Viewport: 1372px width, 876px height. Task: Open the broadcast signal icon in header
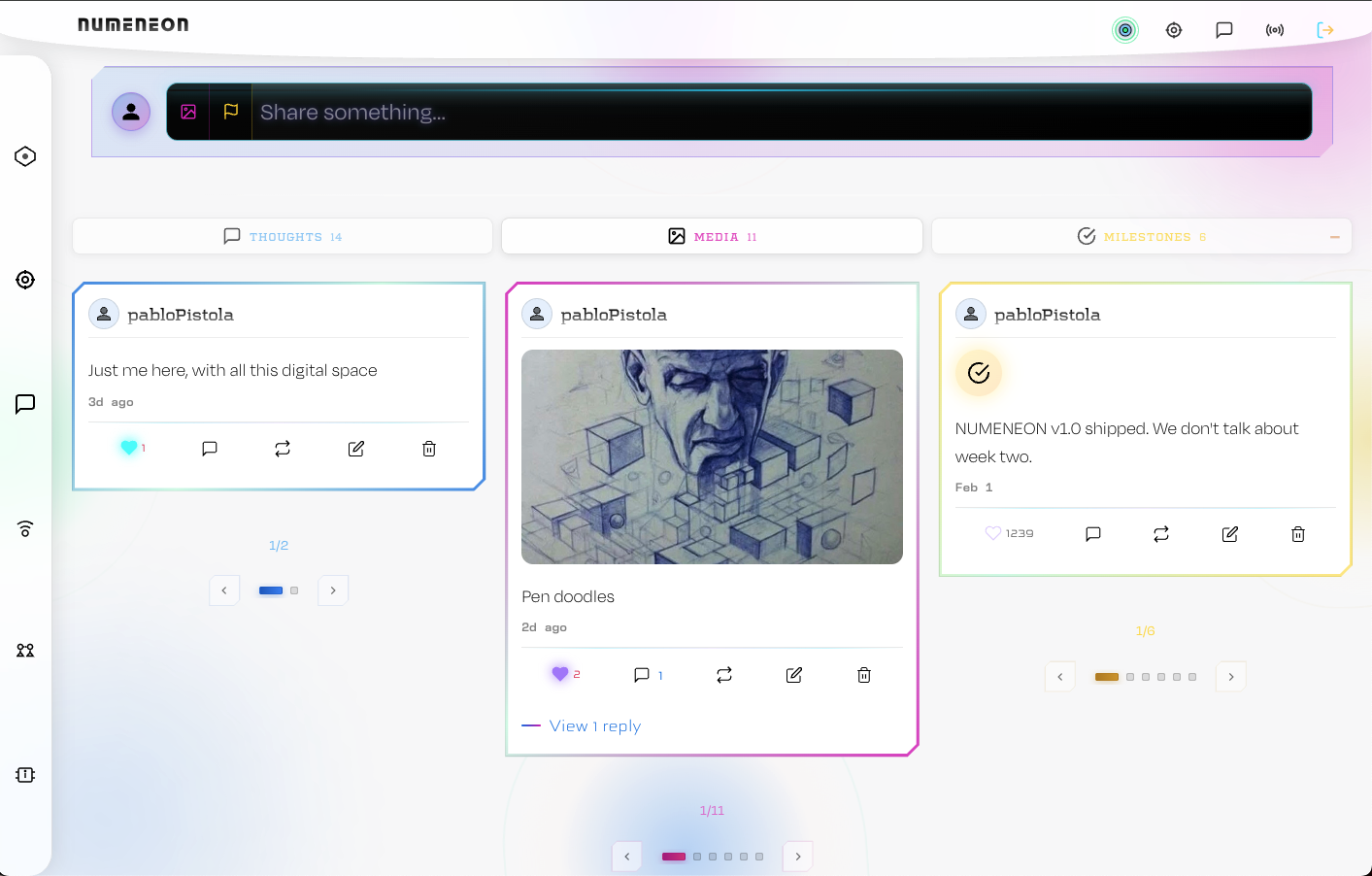click(x=1274, y=30)
